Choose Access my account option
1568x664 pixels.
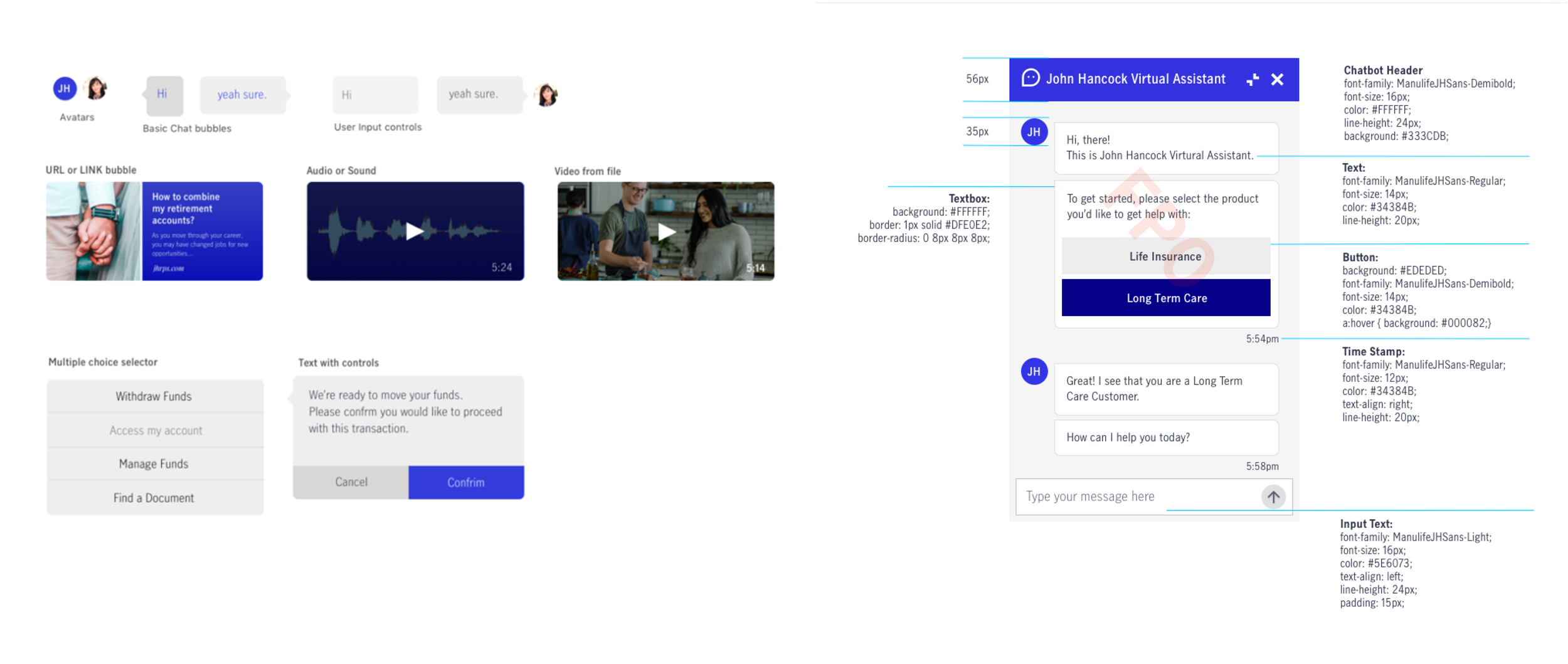154,430
